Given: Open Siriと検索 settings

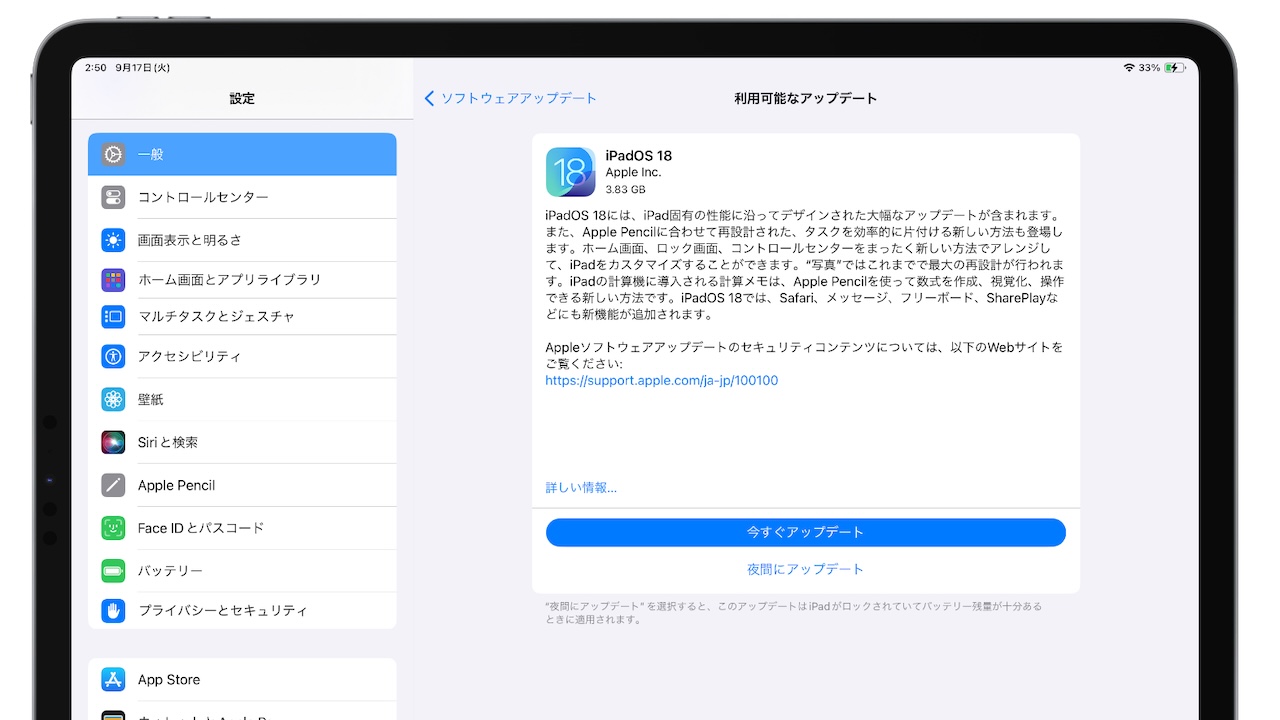Looking at the screenshot, I should coord(242,442).
